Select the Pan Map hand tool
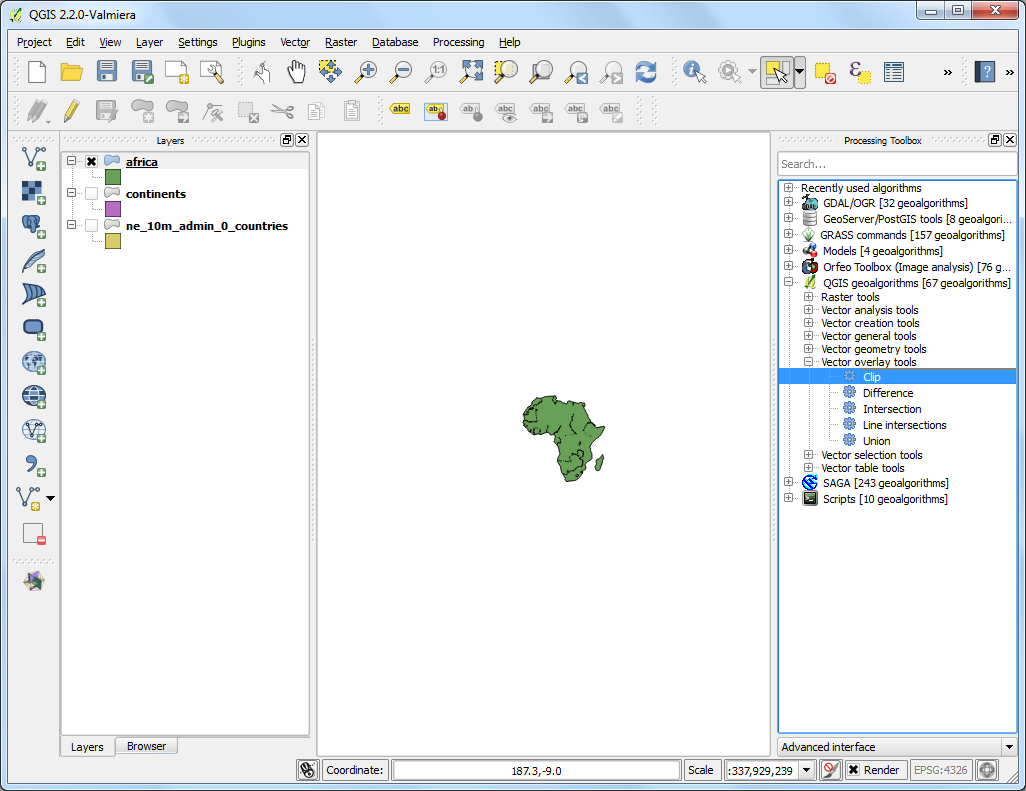 296,71
